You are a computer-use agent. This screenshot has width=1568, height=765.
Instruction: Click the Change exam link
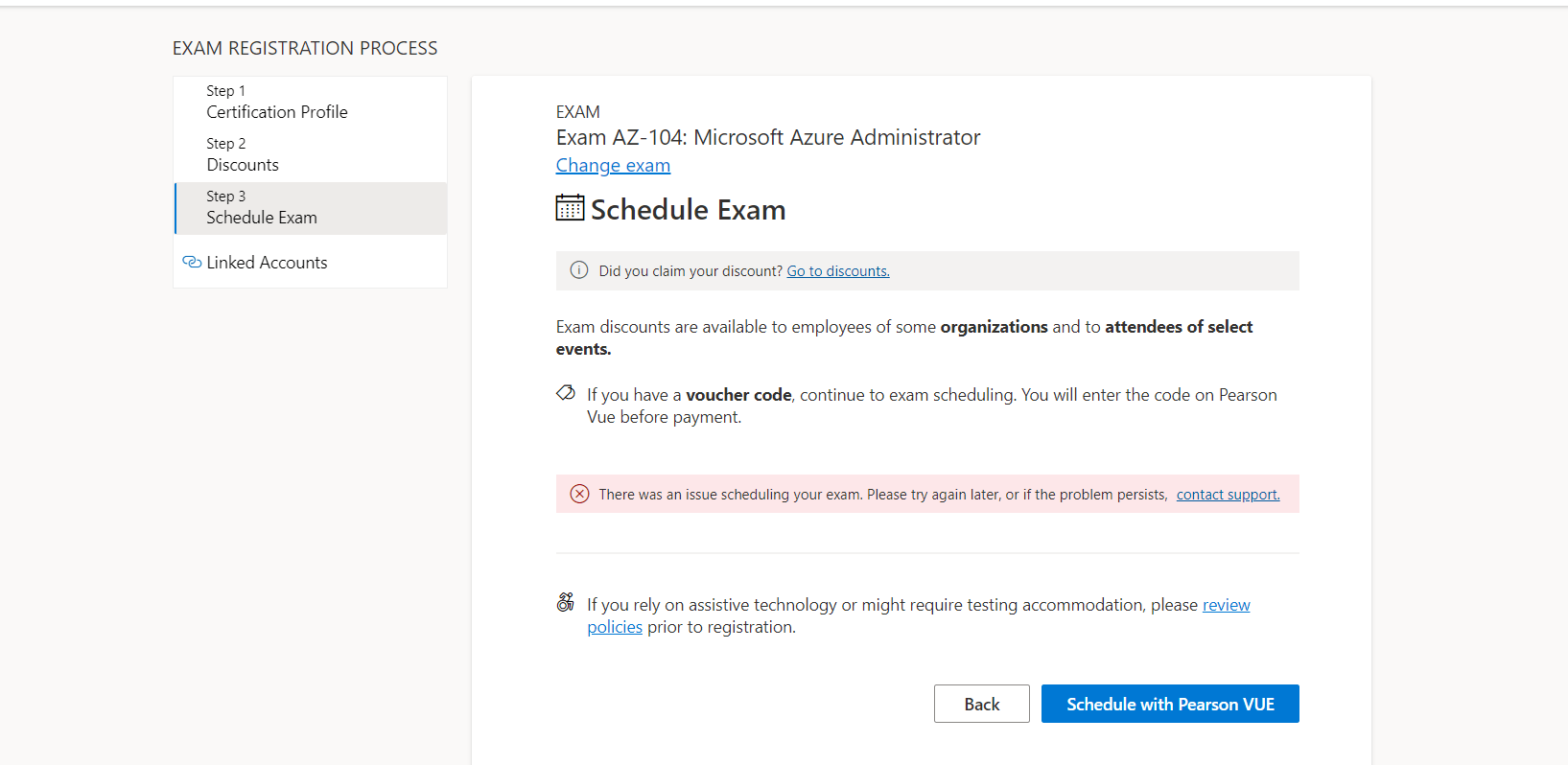613,165
